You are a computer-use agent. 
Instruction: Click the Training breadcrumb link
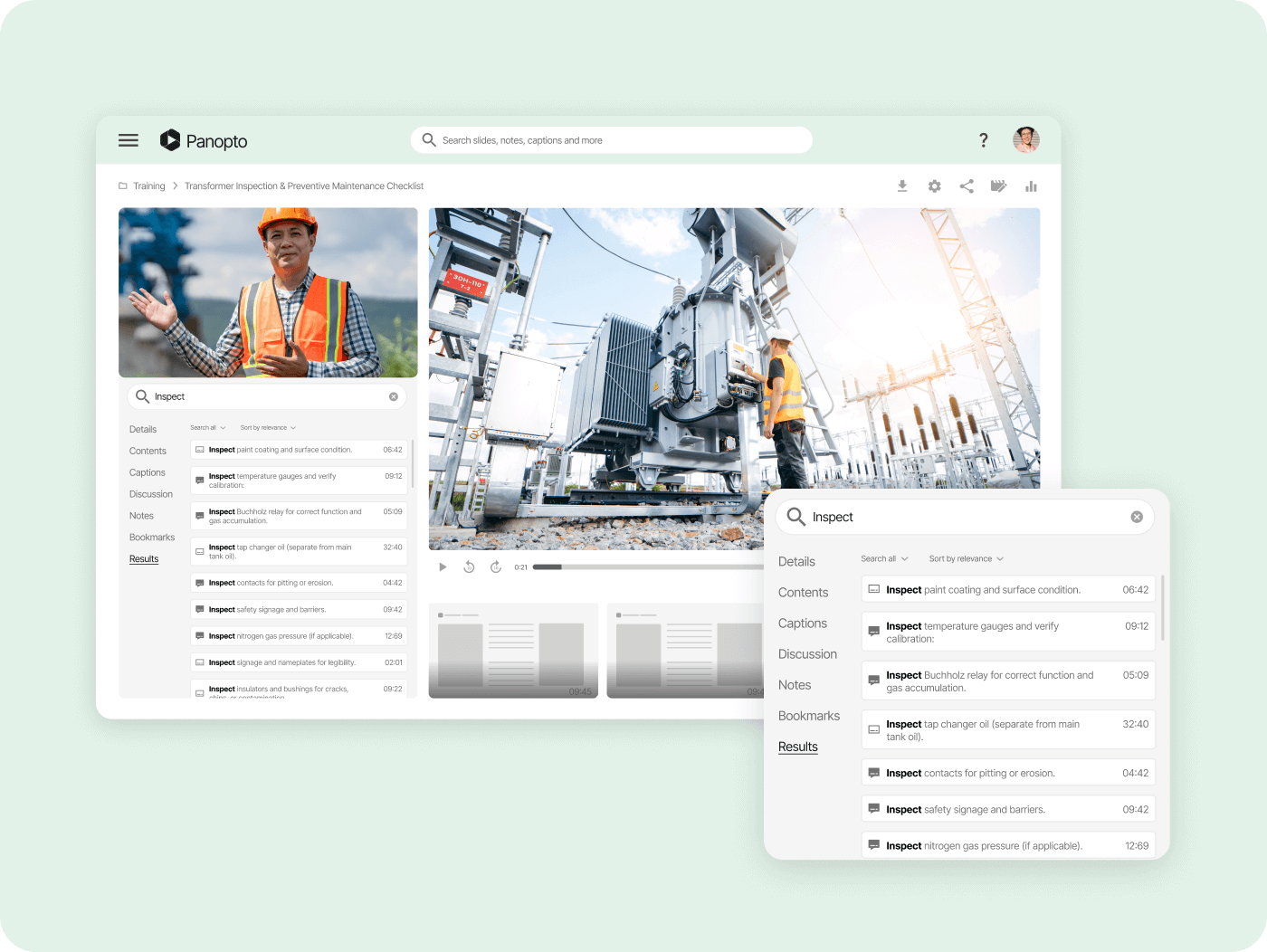pyautogui.click(x=148, y=186)
